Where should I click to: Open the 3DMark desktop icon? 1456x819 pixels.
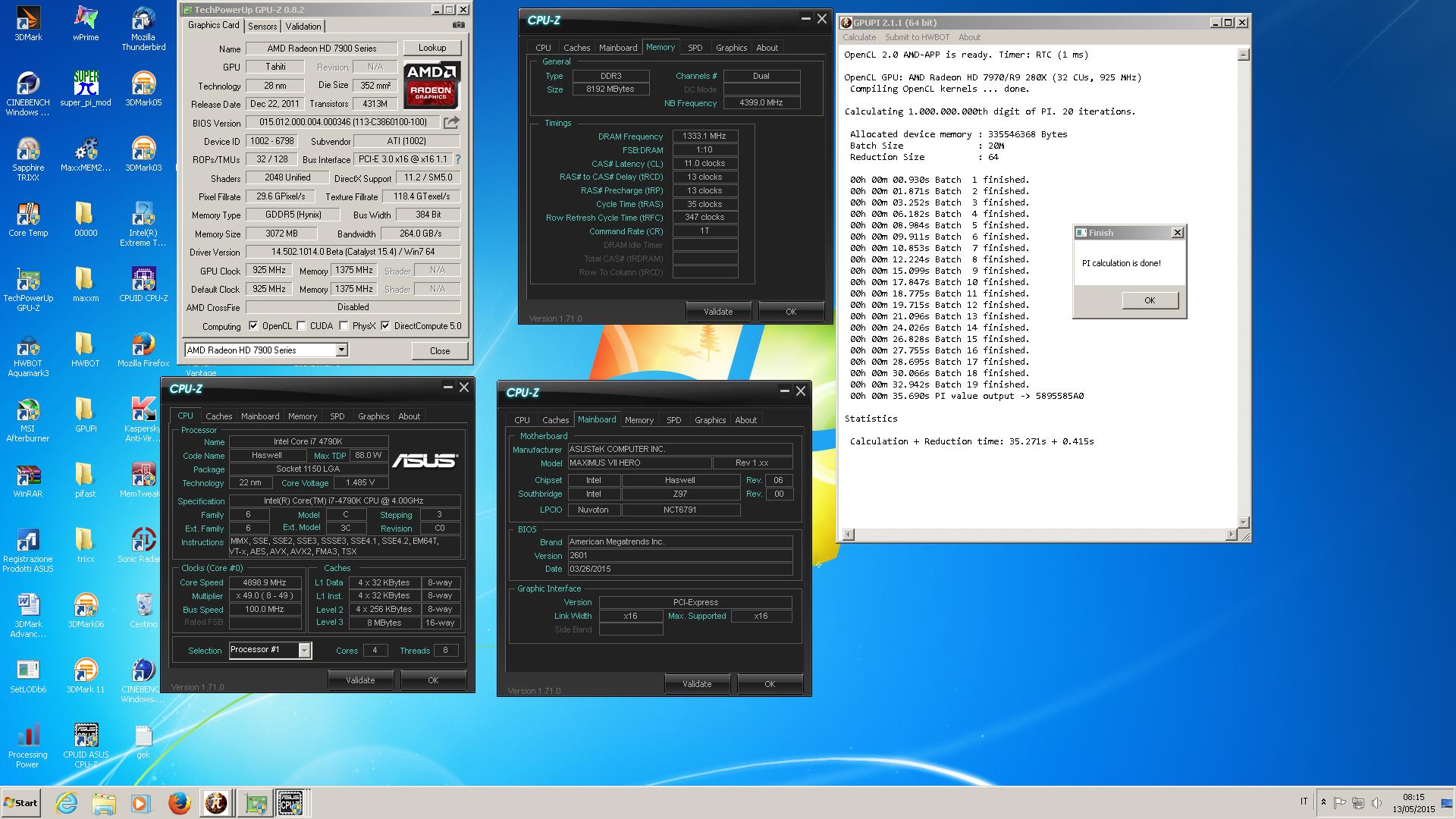pyautogui.click(x=28, y=24)
